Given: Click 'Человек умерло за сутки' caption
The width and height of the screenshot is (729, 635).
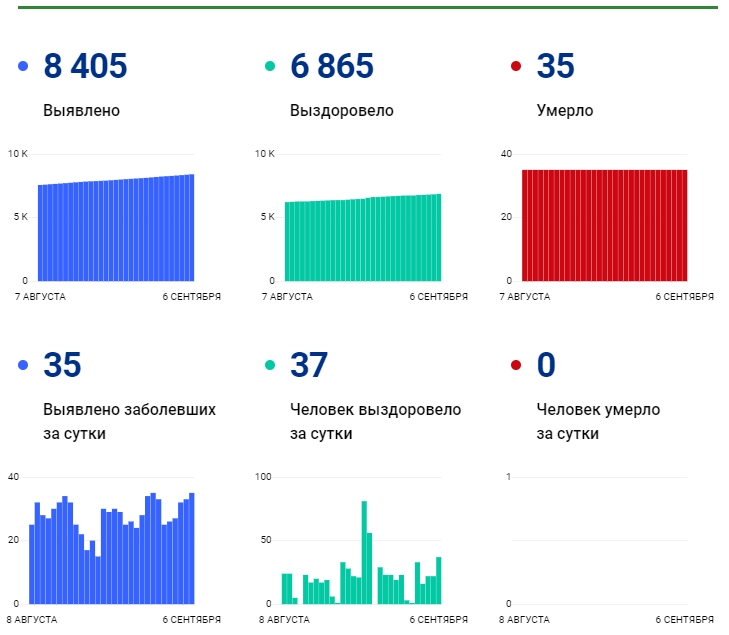Looking at the screenshot, I should tap(598, 421).
